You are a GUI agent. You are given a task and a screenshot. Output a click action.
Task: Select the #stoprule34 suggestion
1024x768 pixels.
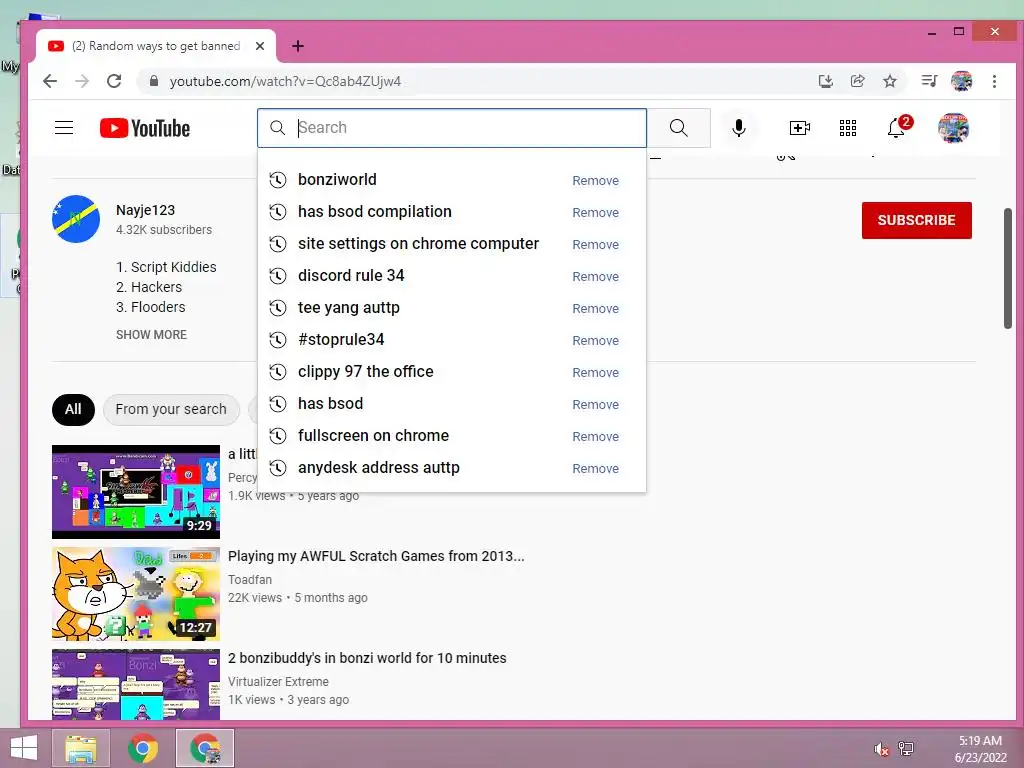[452, 340]
